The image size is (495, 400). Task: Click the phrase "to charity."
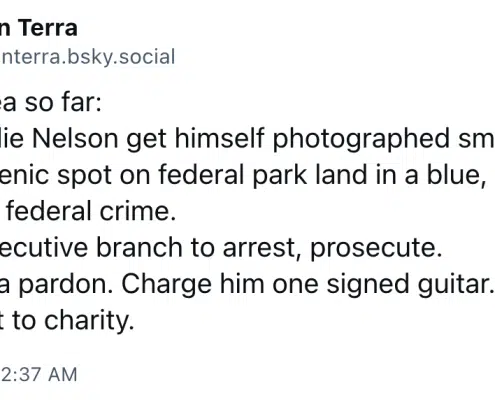pyautogui.click(x=73, y=321)
